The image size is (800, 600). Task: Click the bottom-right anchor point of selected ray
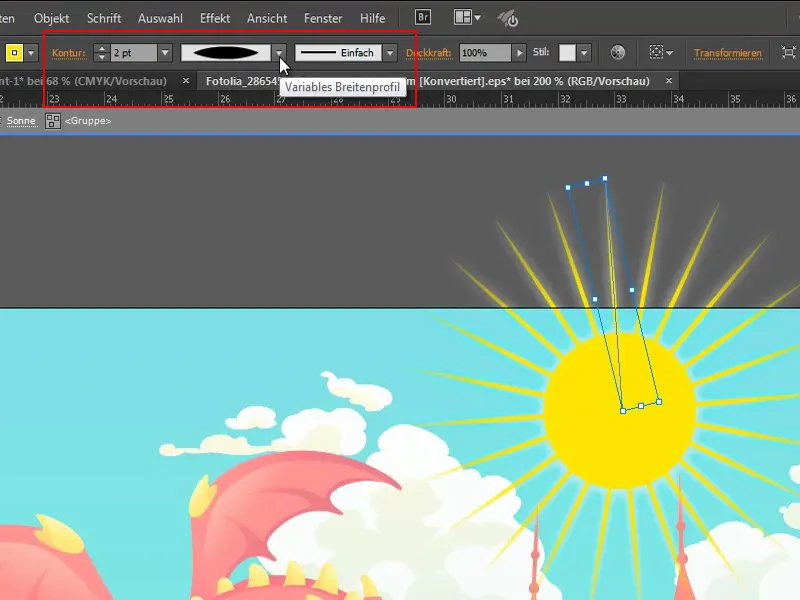coord(659,402)
